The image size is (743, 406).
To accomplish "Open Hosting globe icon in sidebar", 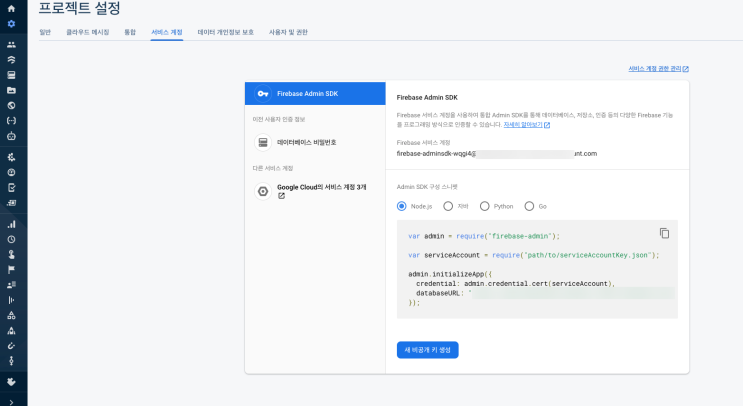I will (x=11, y=105).
